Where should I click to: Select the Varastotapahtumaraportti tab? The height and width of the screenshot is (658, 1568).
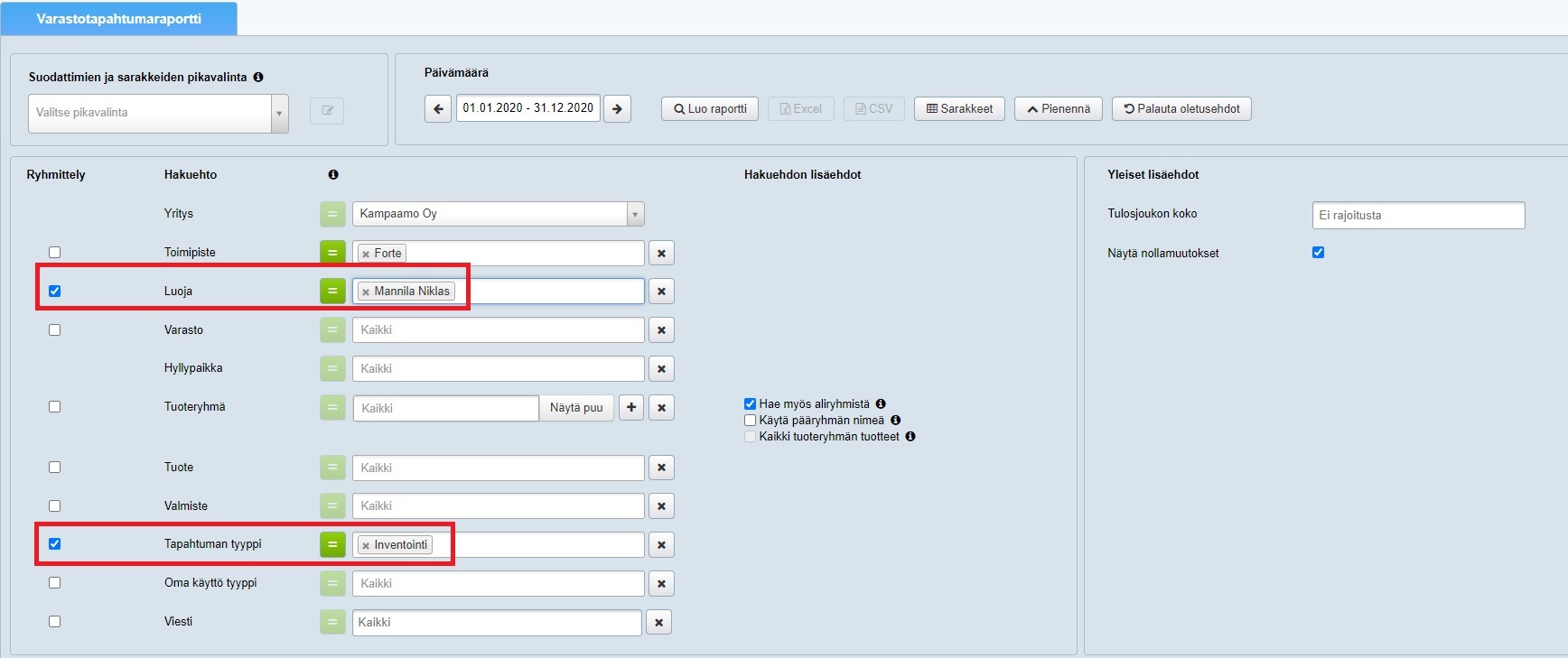(119, 19)
